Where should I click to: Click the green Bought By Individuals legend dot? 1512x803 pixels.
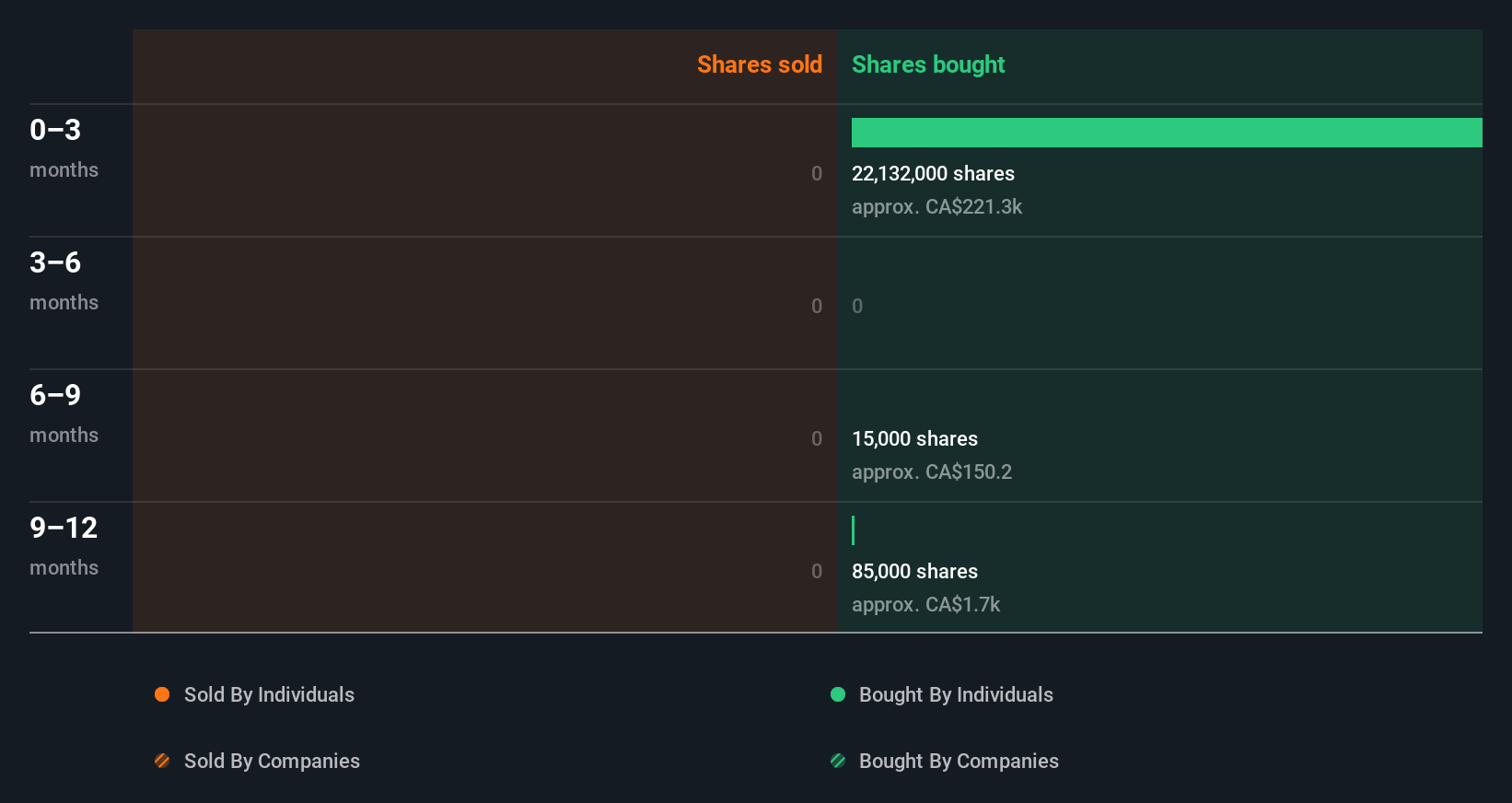pyautogui.click(x=838, y=694)
